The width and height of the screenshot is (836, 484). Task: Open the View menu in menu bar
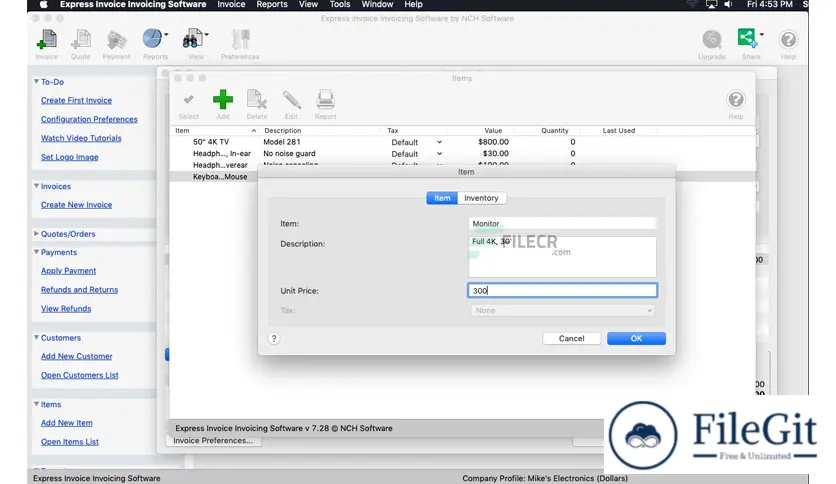(x=308, y=4)
